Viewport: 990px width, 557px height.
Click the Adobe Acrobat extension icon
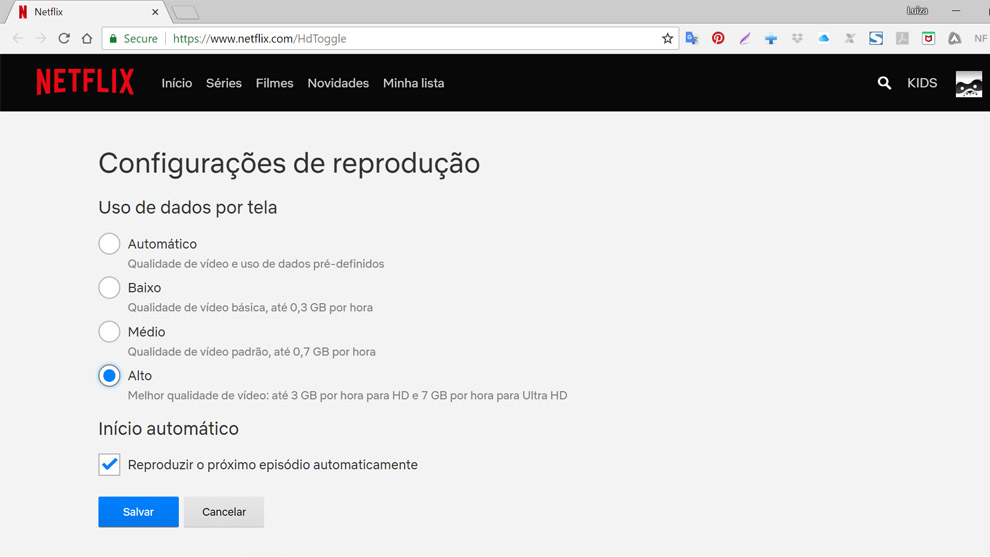coord(902,39)
